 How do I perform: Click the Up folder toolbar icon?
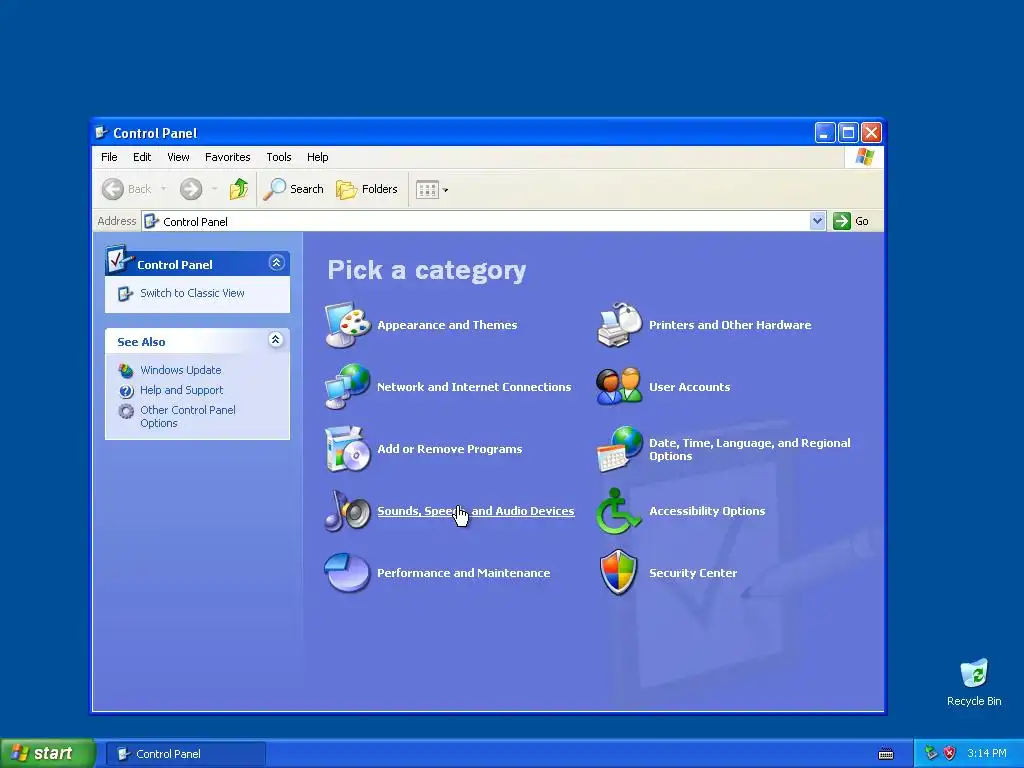coord(239,189)
